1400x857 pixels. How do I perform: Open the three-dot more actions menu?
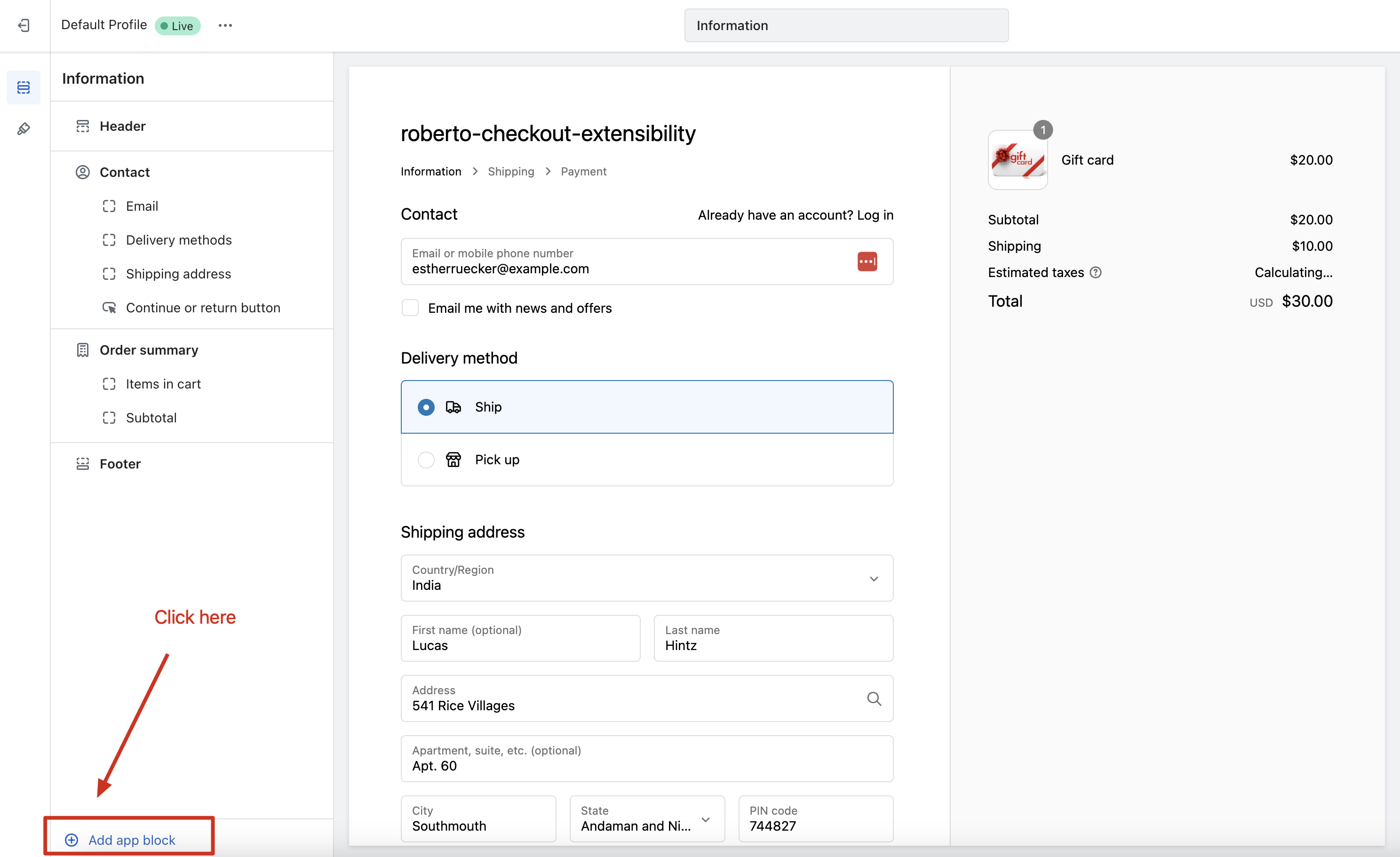(x=225, y=25)
